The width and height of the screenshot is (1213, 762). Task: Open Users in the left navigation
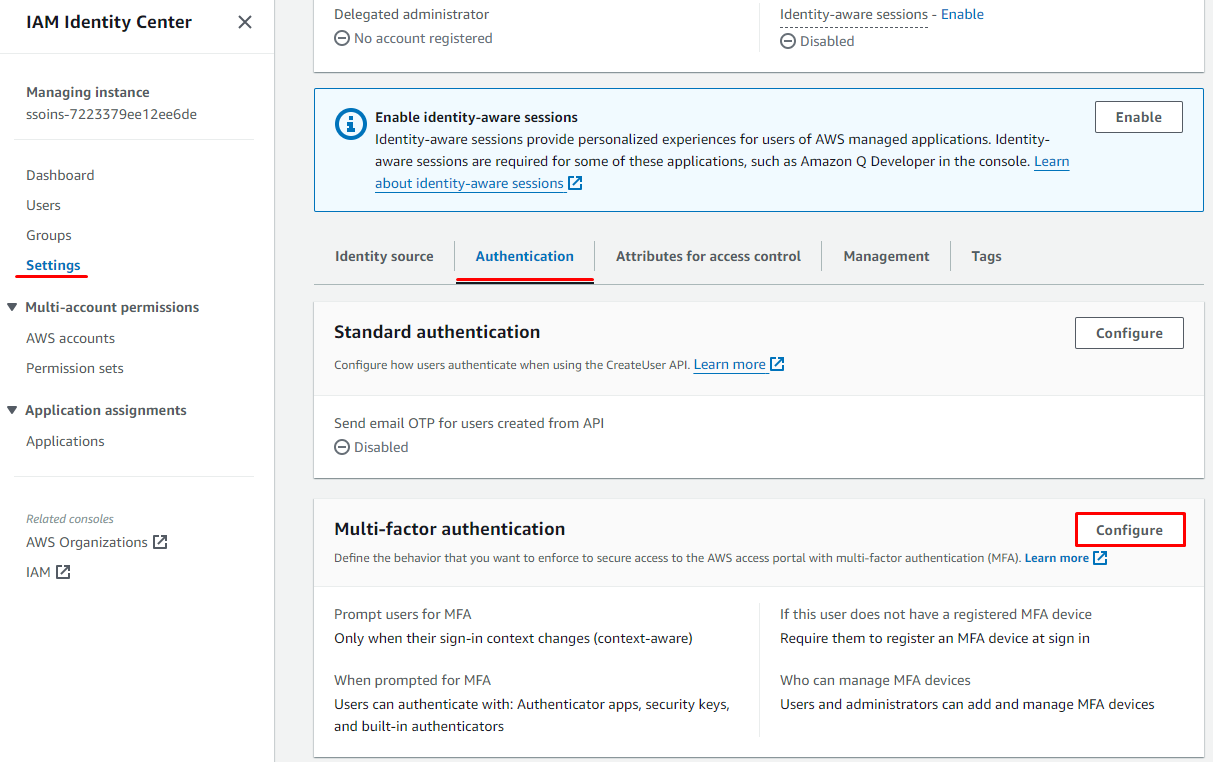point(43,205)
